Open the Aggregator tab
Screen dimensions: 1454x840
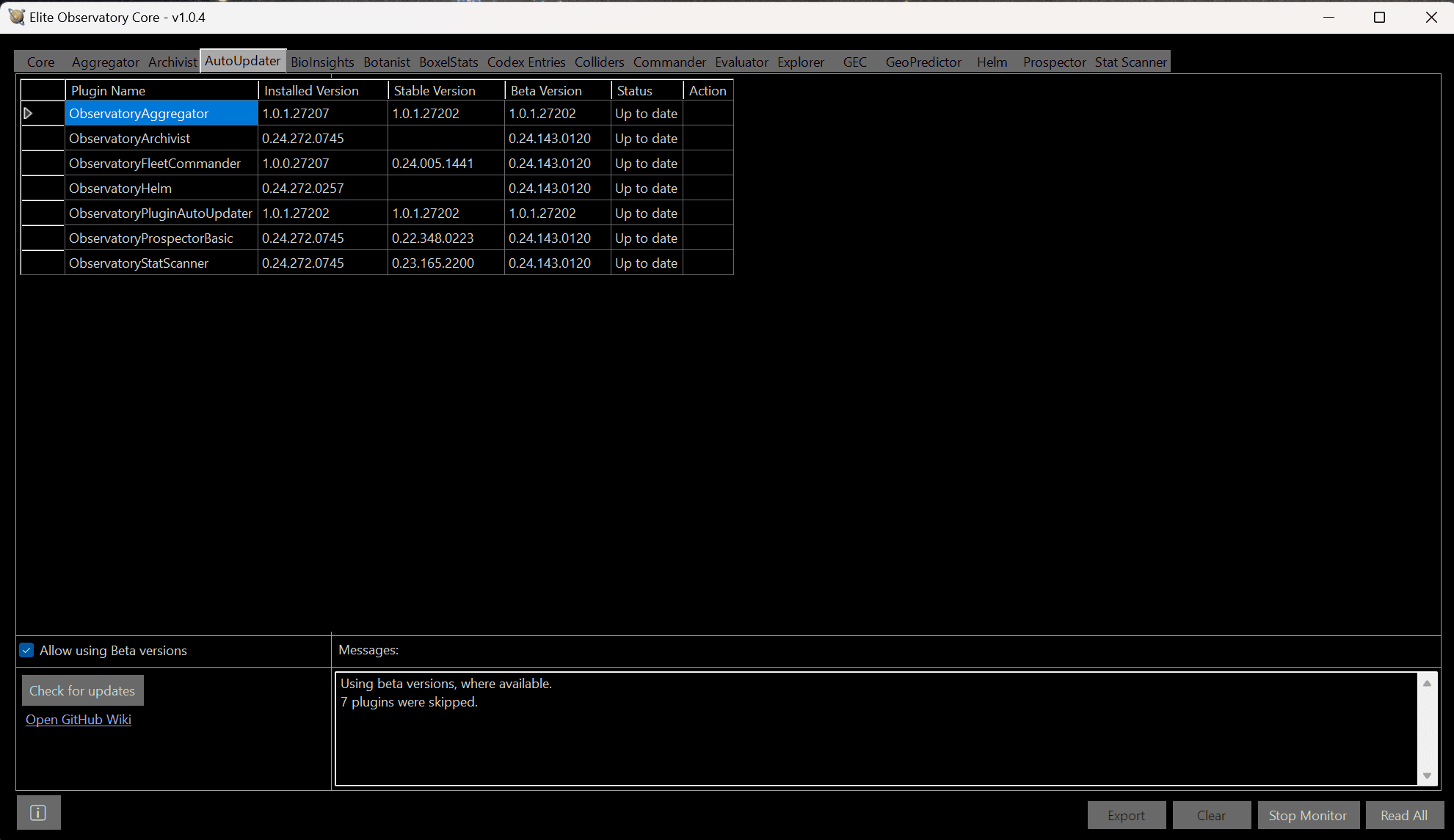point(106,62)
